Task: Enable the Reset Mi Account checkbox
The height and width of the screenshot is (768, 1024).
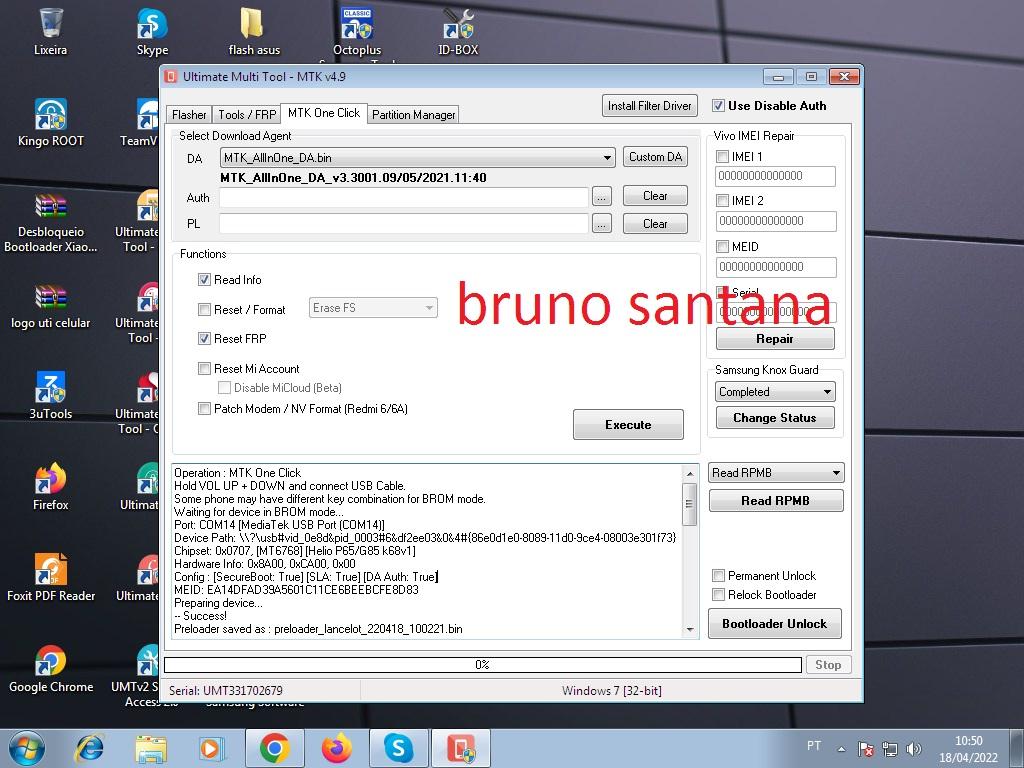Action: 204,368
